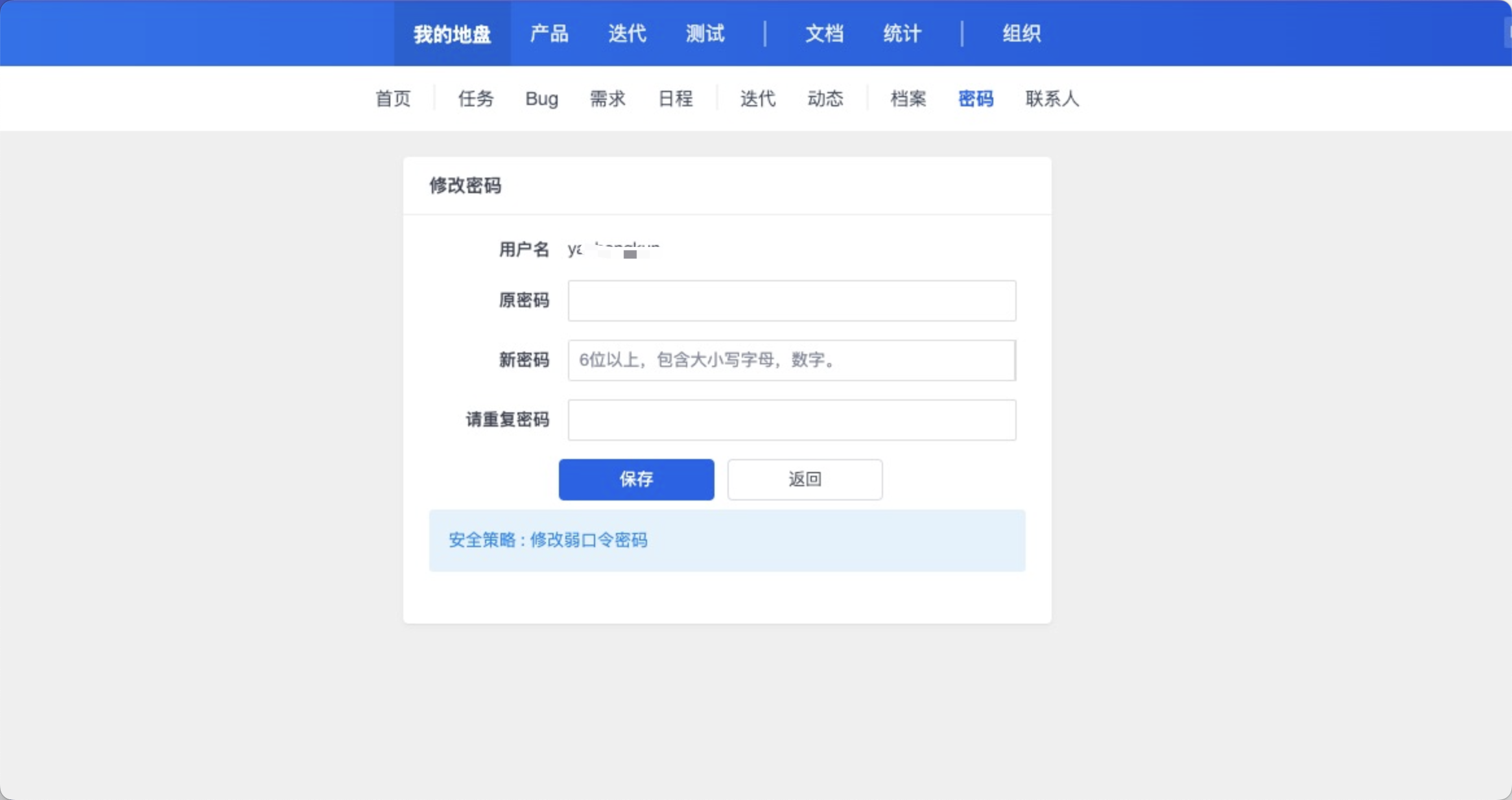Open the 迭代 top navigation item
The width and height of the screenshot is (1512, 800).
coord(627,34)
